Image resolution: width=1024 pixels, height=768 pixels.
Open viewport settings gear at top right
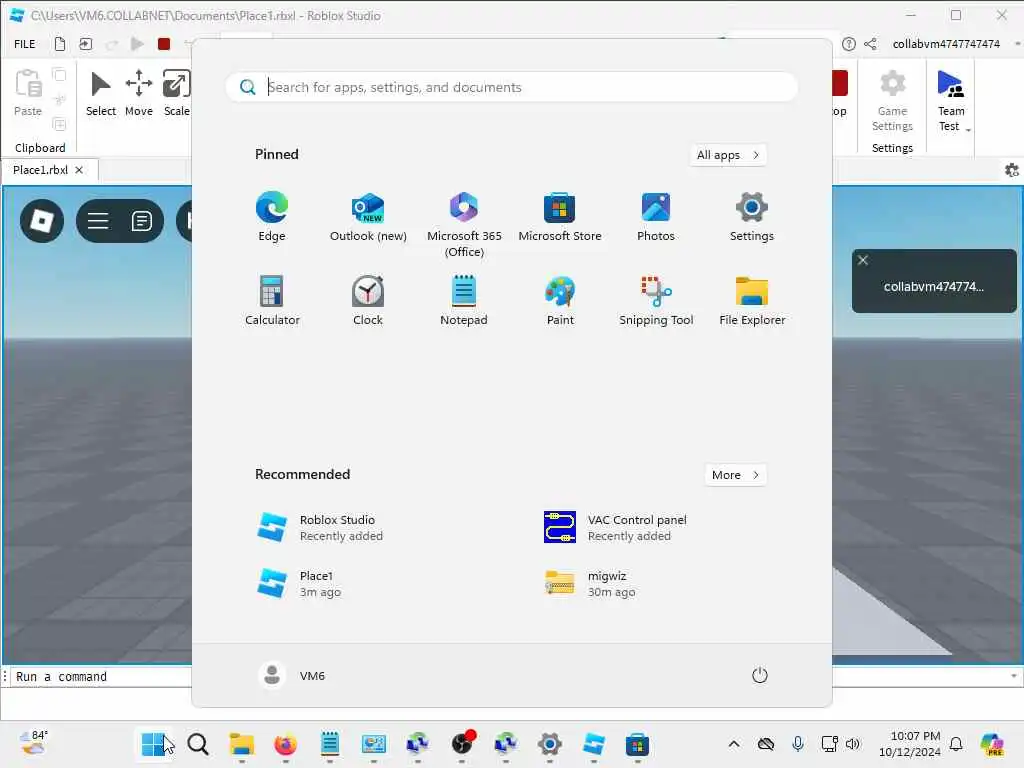point(1012,170)
